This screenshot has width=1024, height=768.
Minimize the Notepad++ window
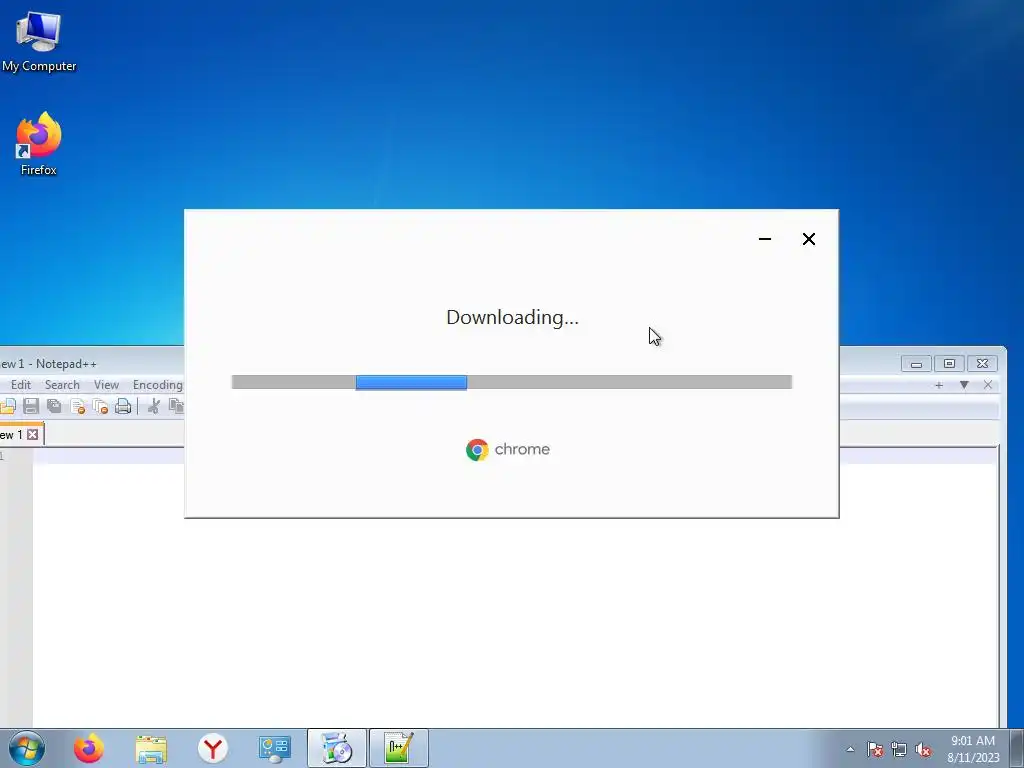pyautogui.click(x=916, y=364)
